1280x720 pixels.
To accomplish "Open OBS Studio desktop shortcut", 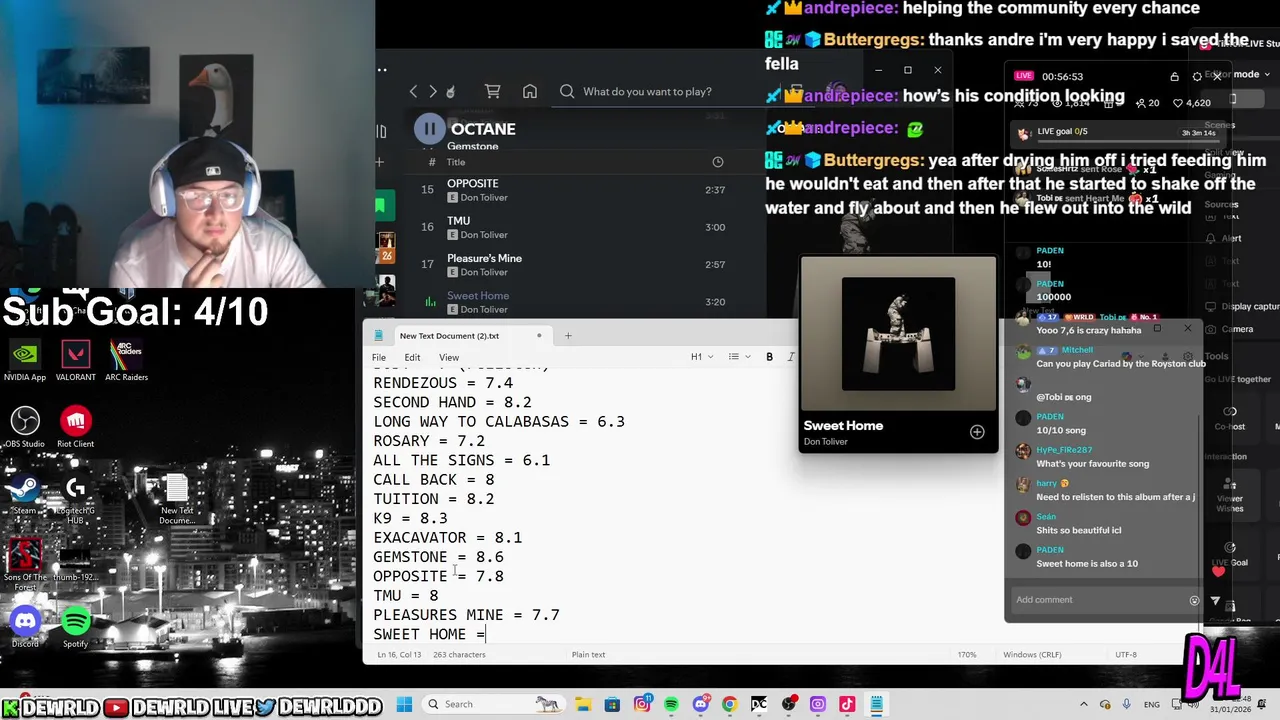I will click(x=25, y=428).
